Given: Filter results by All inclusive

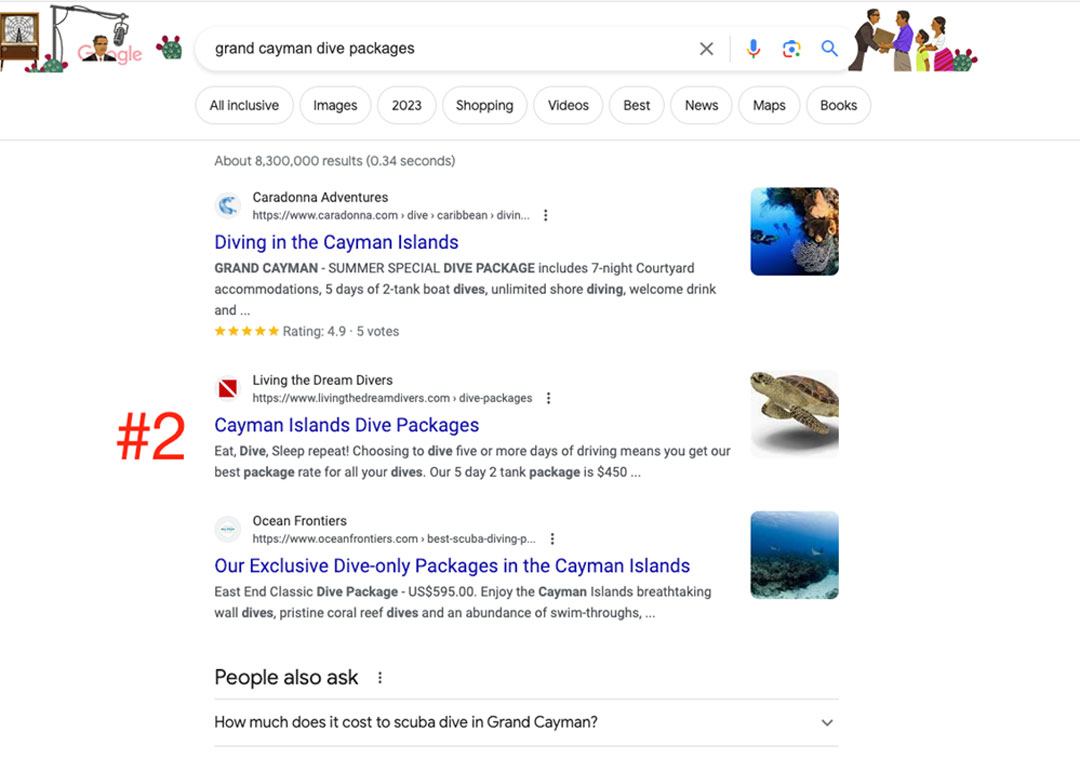Looking at the screenshot, I should click(245, 105).
